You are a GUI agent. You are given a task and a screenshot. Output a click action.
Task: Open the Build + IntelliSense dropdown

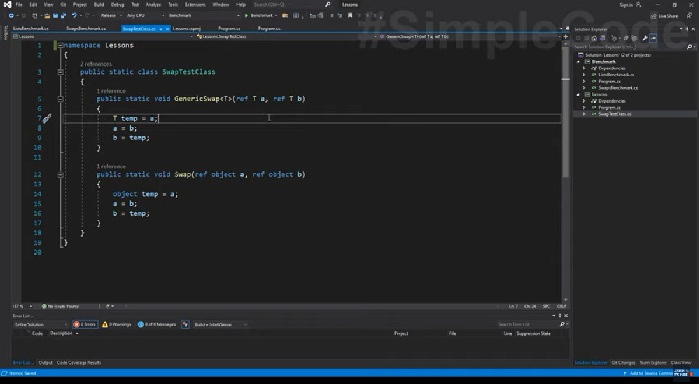tap(220, 325)
